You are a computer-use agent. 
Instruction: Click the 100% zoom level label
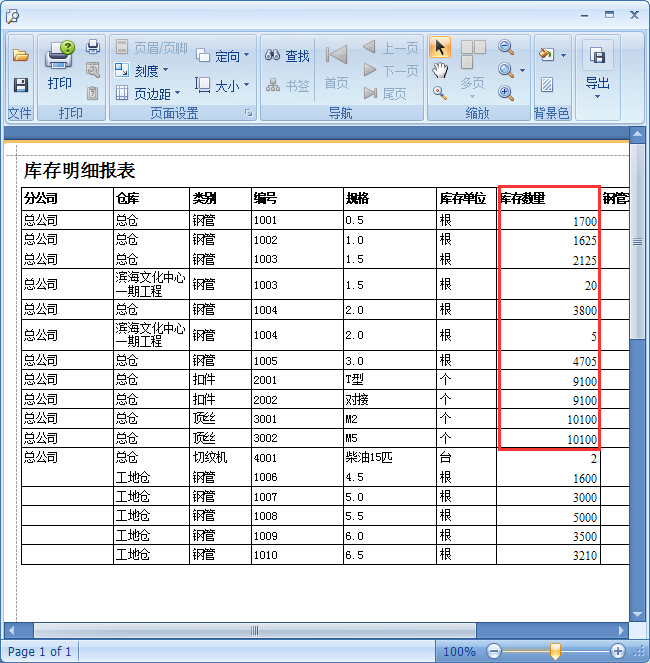(459, 651)
